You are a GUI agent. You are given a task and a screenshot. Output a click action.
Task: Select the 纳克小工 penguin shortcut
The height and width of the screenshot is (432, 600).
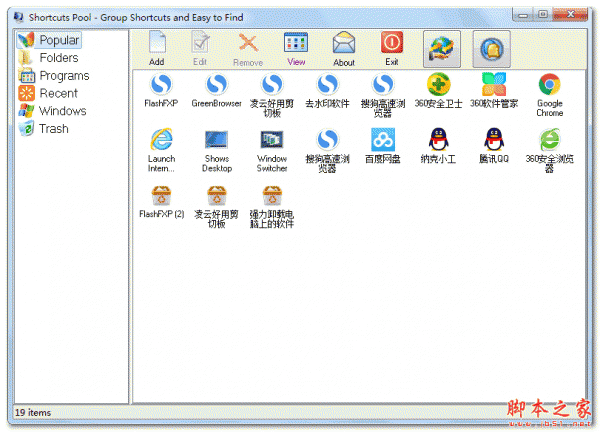point(439,147)
